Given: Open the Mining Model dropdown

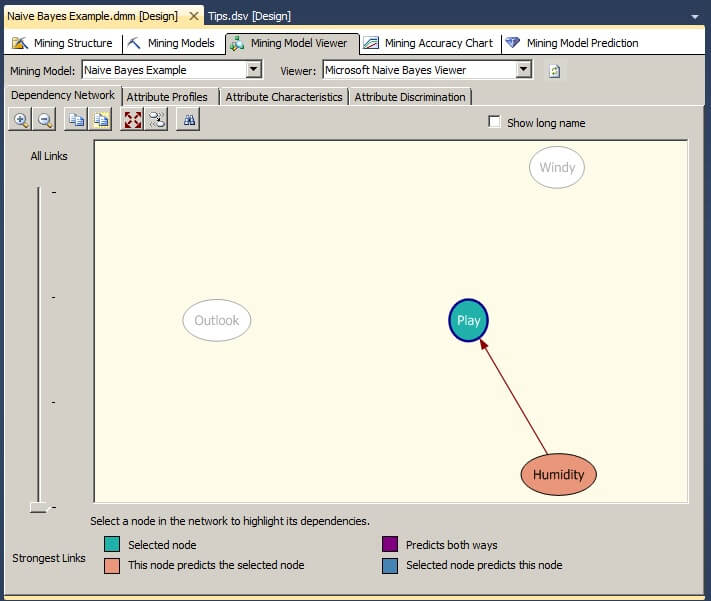Looking at the screenshot, I should (x=254, y=70).
